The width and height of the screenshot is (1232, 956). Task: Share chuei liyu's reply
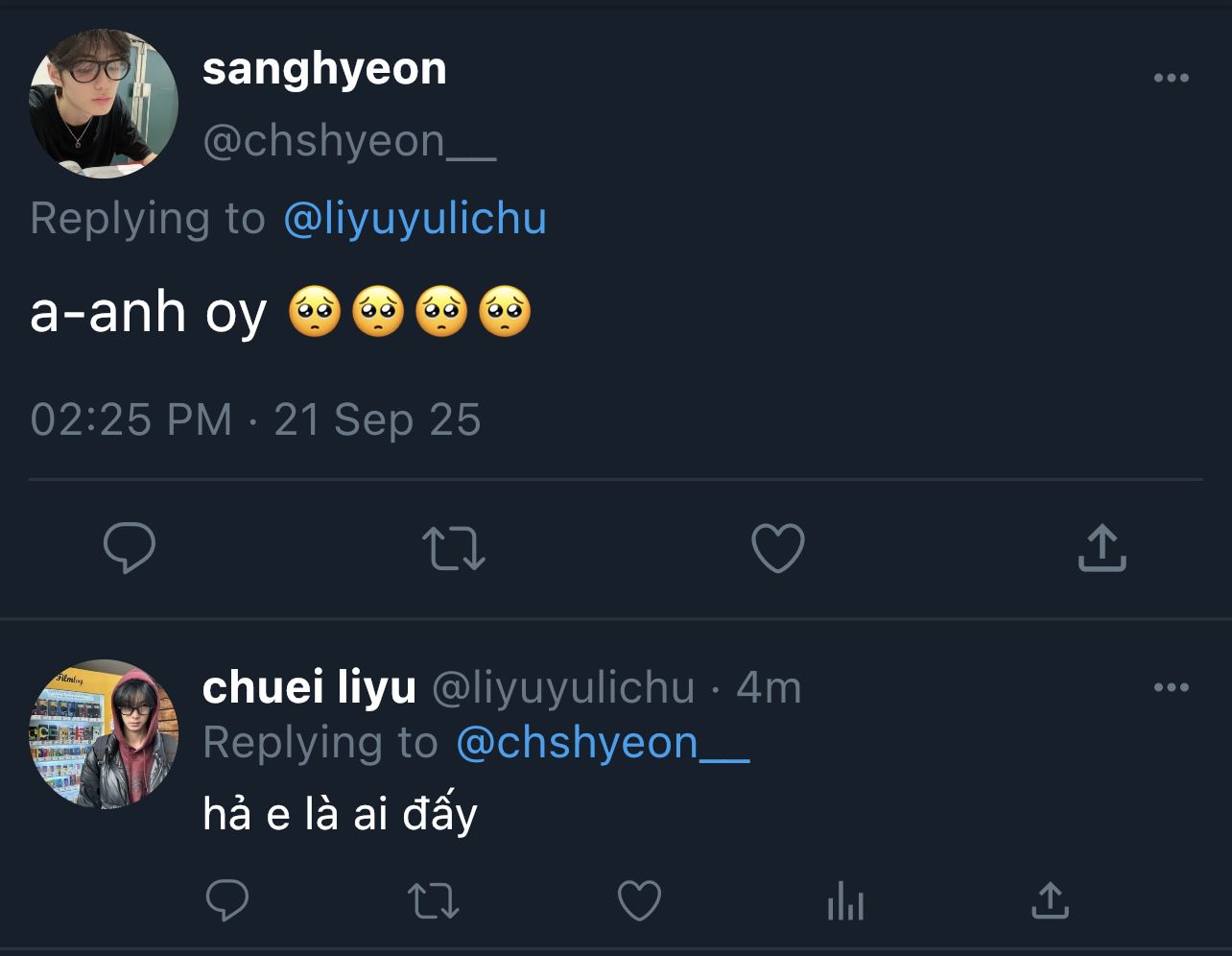point(1050,901)
